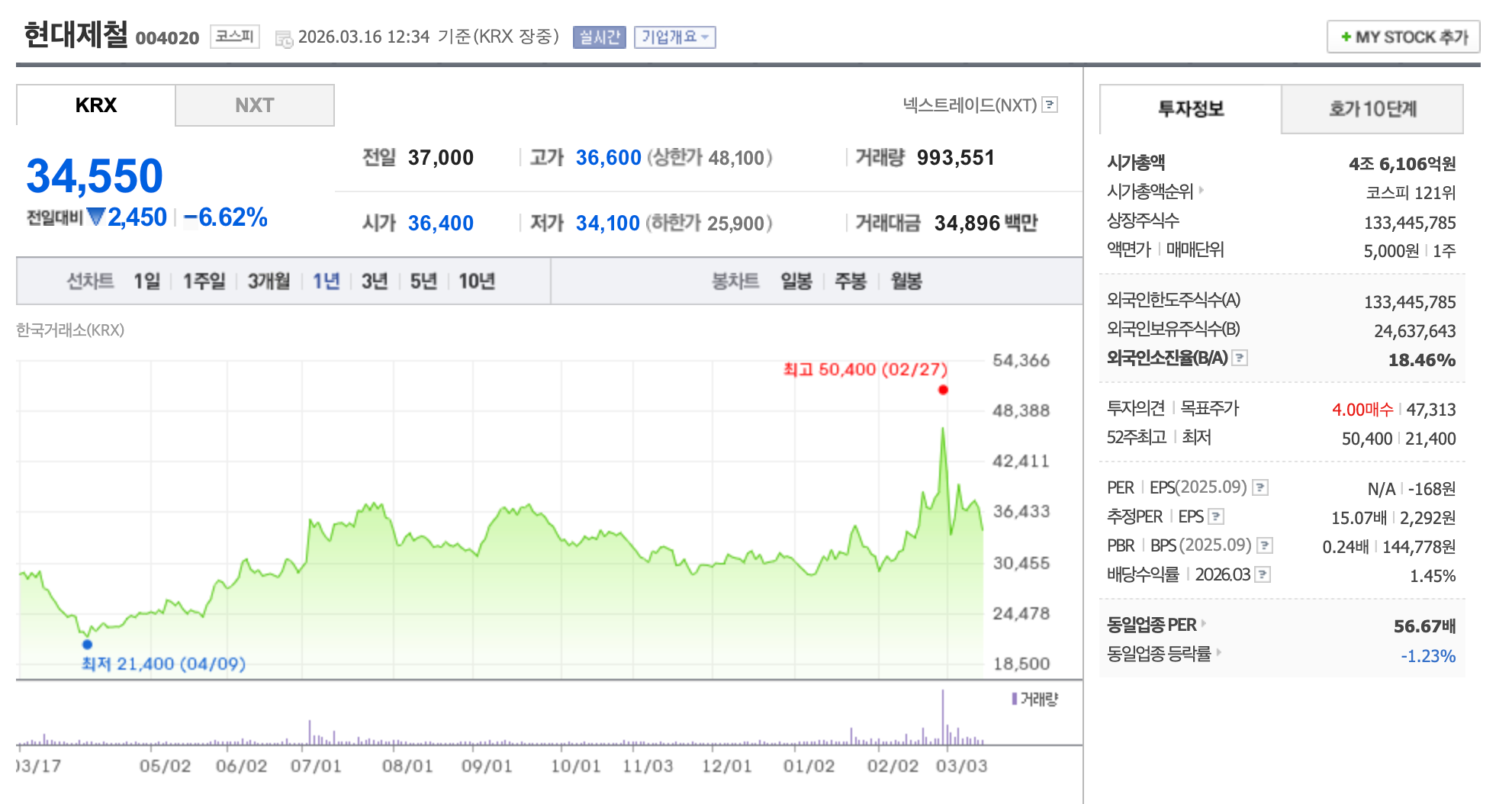This screenshot has width=1512, height=804.
Task: Click the 동일업종 등락률 value -1.23%
Action: [1428, 656]
